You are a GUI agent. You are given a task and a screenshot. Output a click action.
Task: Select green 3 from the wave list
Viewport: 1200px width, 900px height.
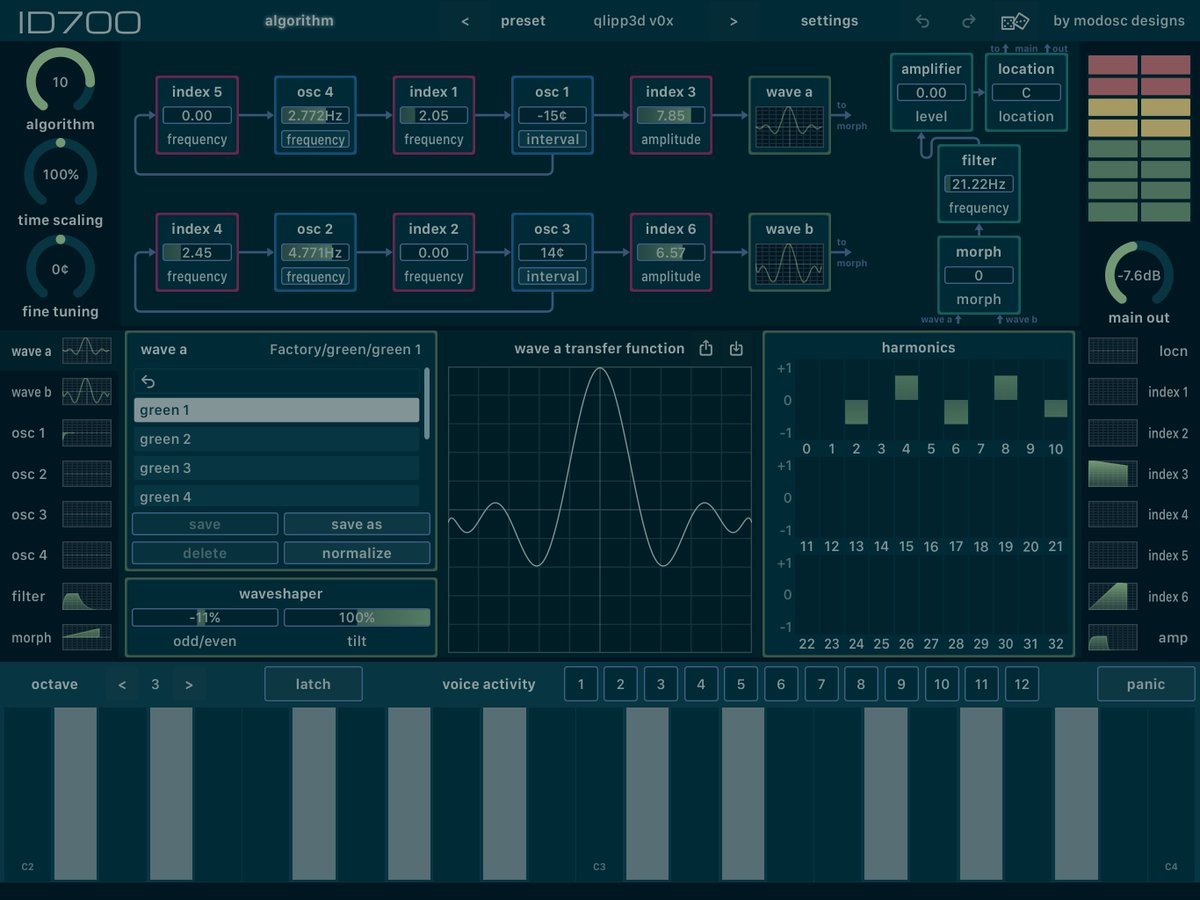276,467
